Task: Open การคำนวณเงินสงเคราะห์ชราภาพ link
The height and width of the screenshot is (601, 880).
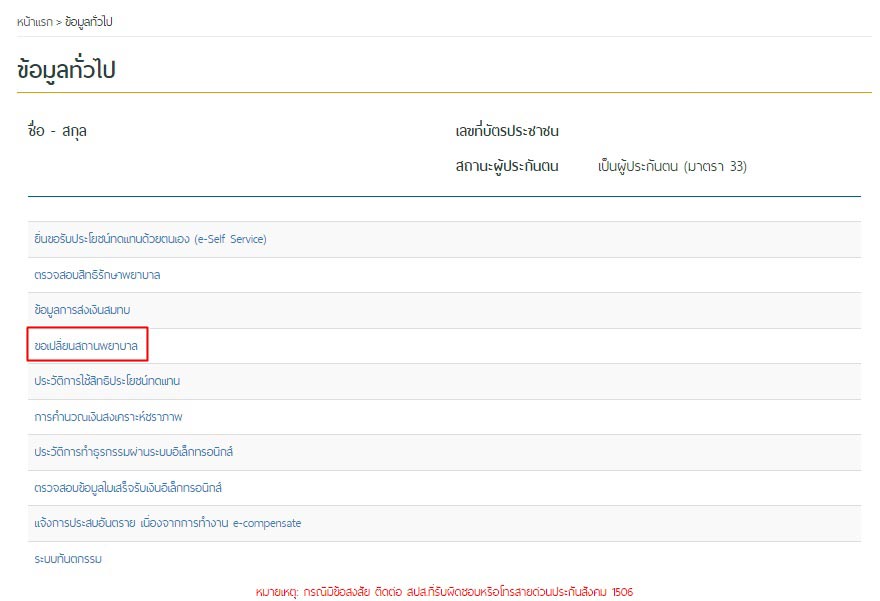Action: coord(108,417)
